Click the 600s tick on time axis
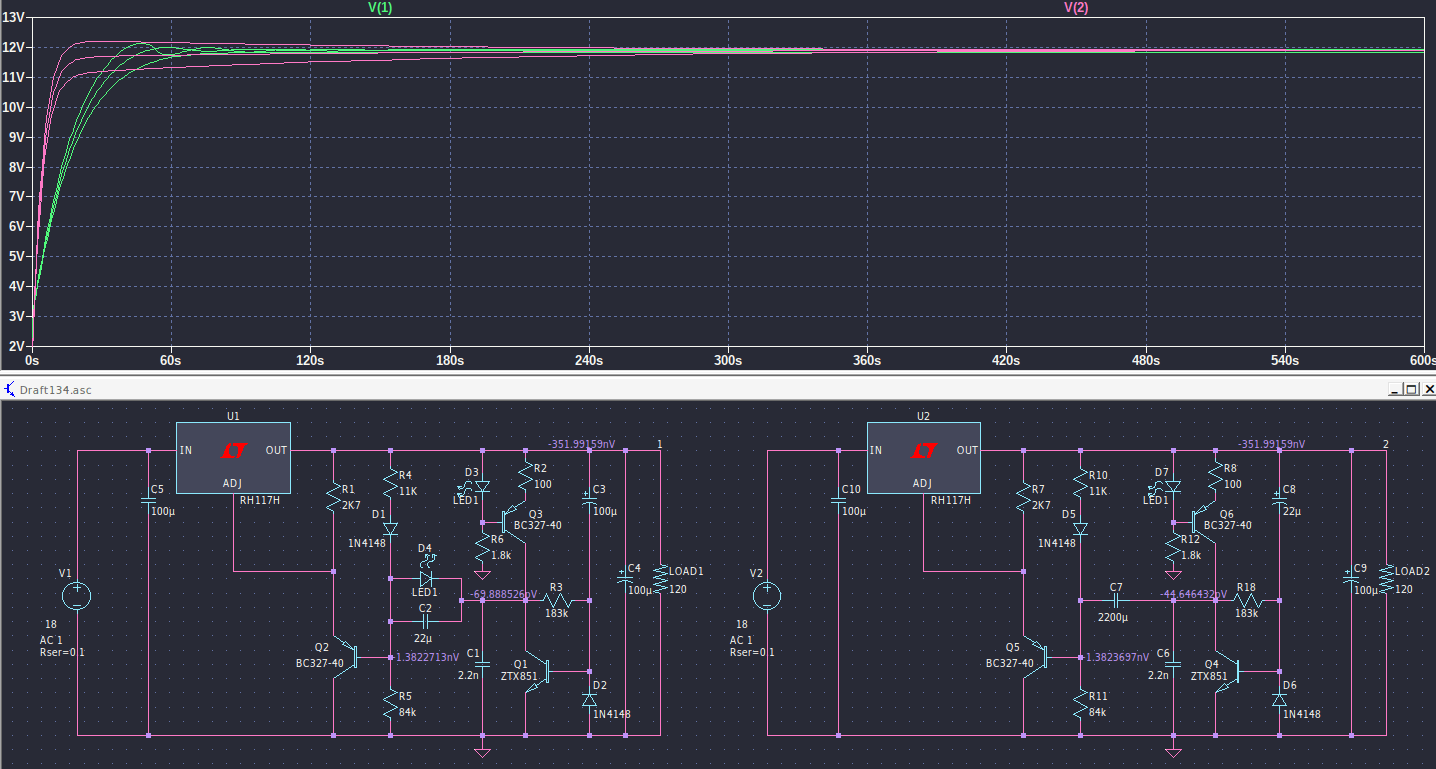This screenshot has width=1436, height=769. [x=1423, y=360]
